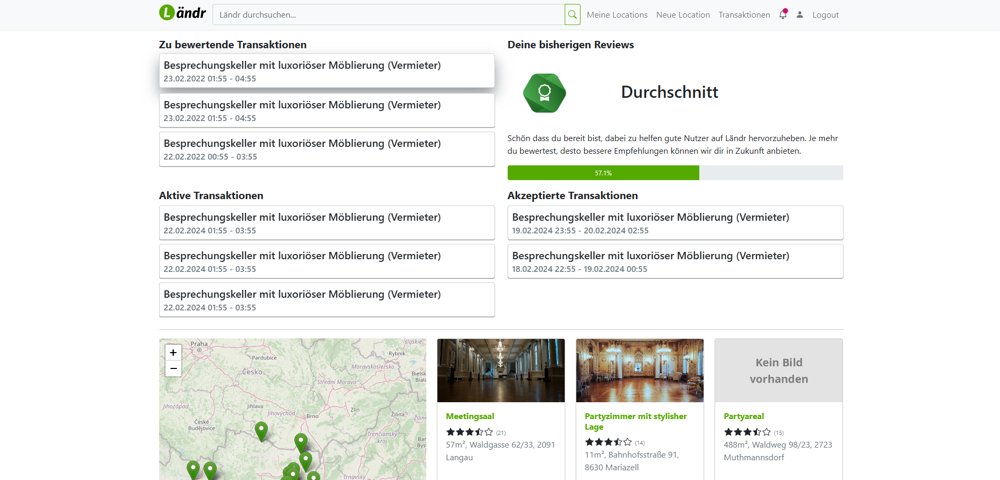Image resolution: width=1000 pixels, height=480 pixels.
Task: Open accepted transaction 19.02.2024 23:55 - 20.02.2024 02:55
Action: pyautogui.click(x=675, y=222)
